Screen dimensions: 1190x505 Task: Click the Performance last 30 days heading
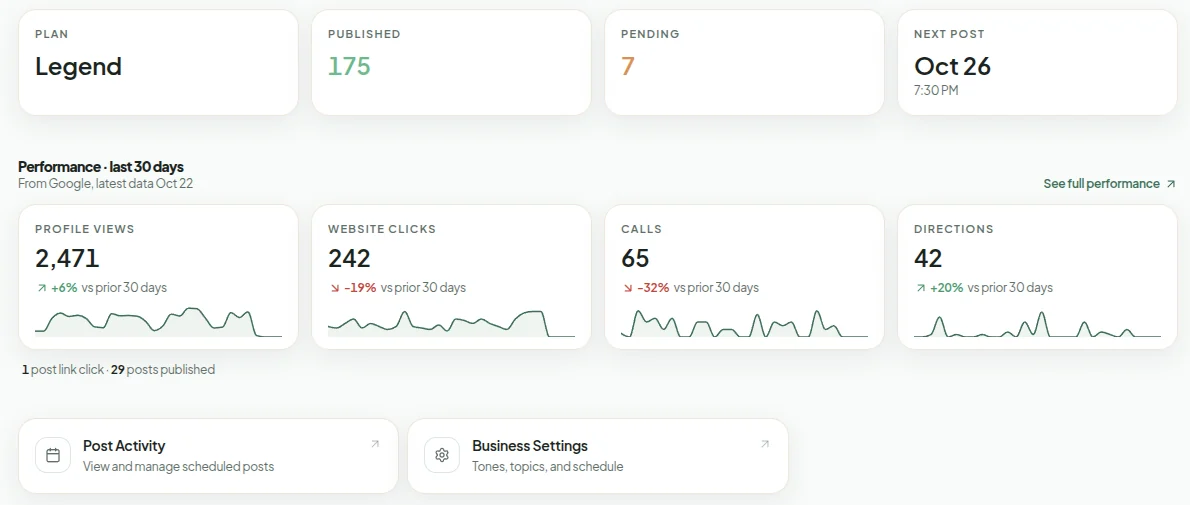(x=101, y=167)
